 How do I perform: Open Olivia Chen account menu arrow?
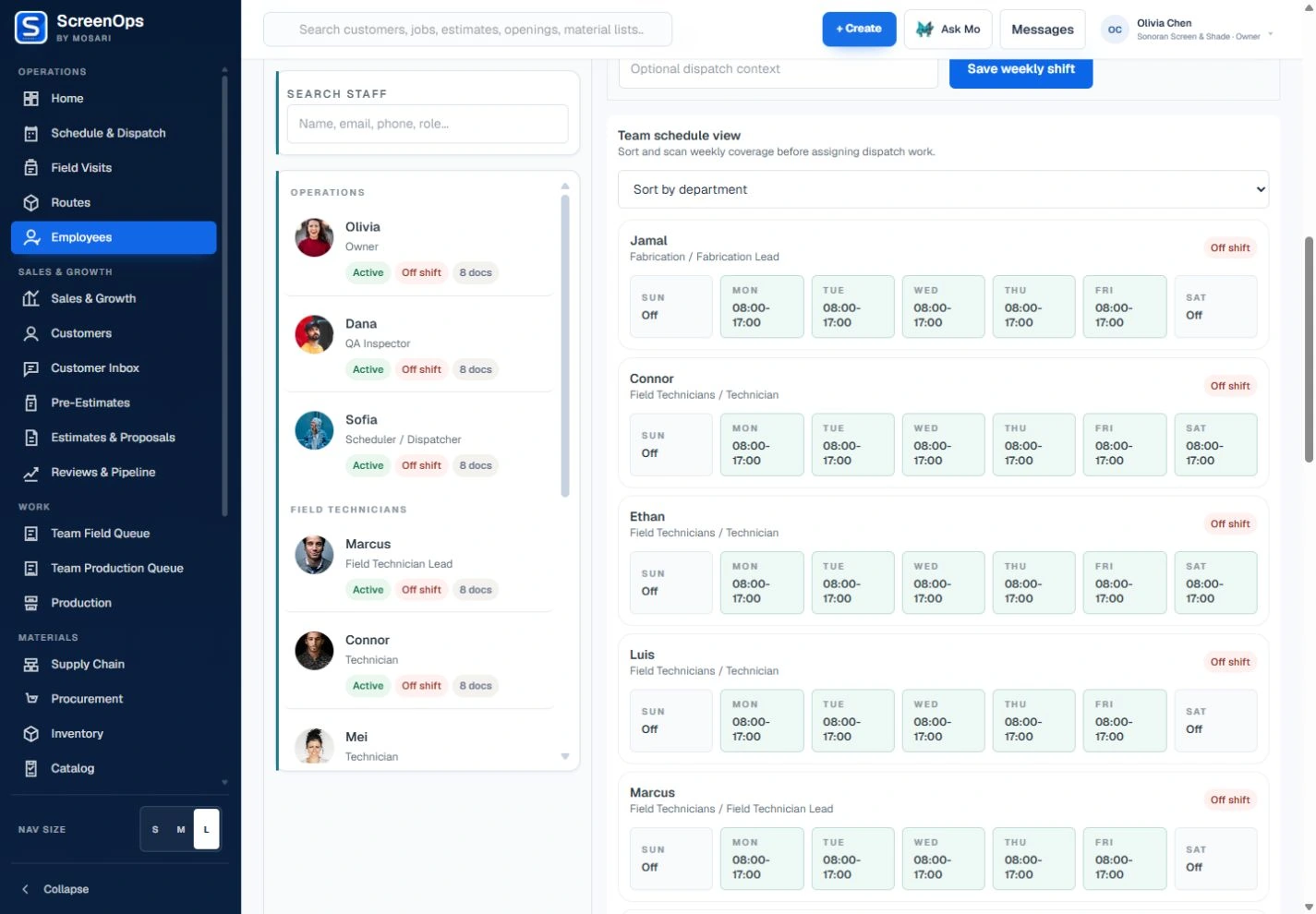[1271, 33]
